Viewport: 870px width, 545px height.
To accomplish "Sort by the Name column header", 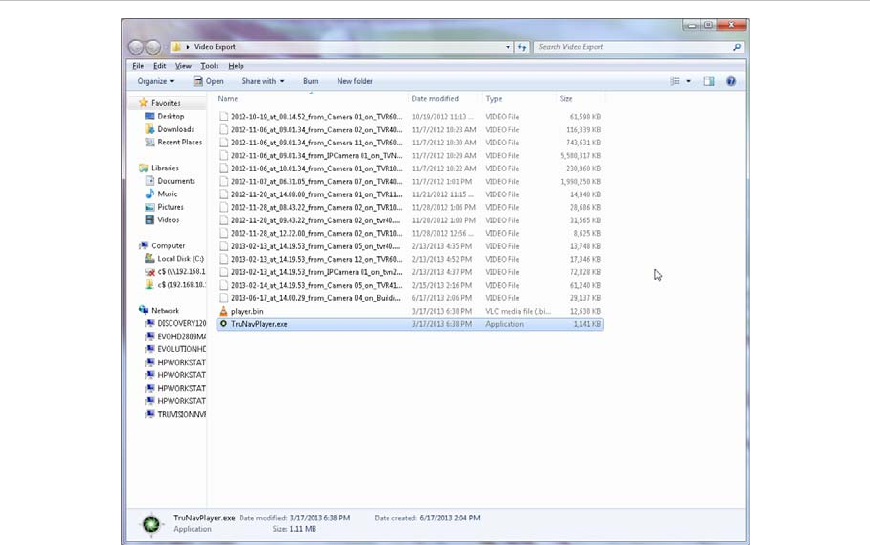I will [x=227, y=99].
